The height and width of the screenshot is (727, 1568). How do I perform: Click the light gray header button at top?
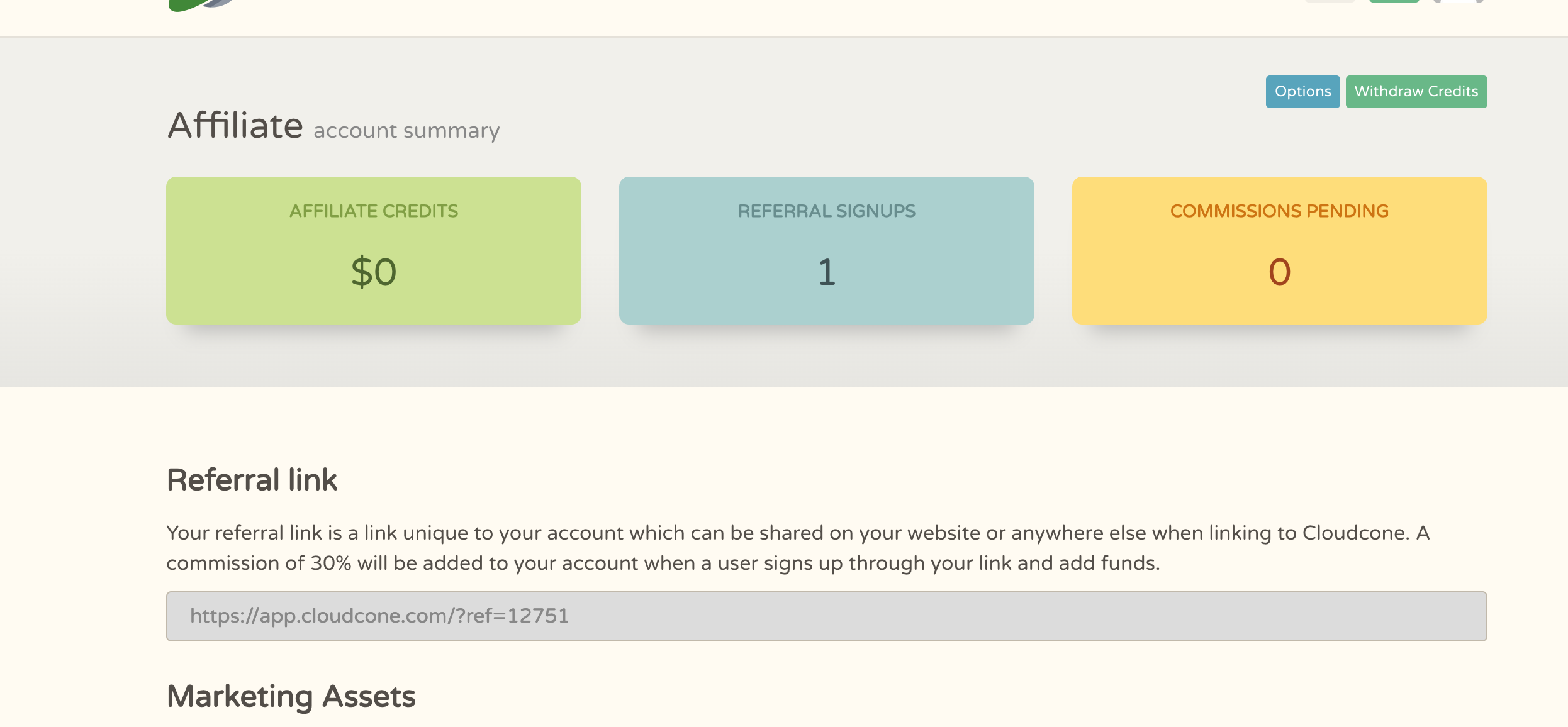click(1330, 1)
